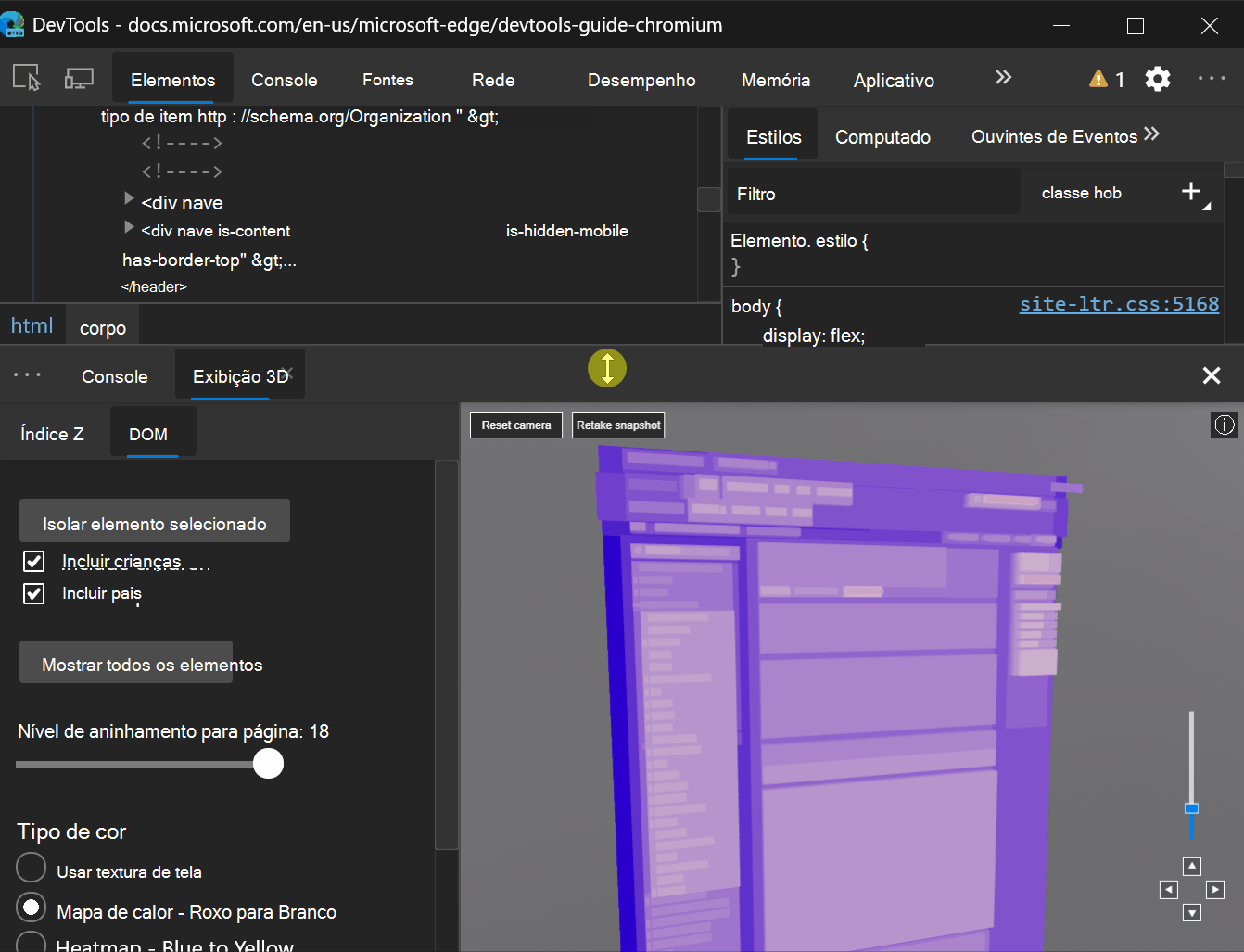The width and height of the screenshot is (1244, 952).
Task: Open the main Console tab
Action: [x=285, y=80]
